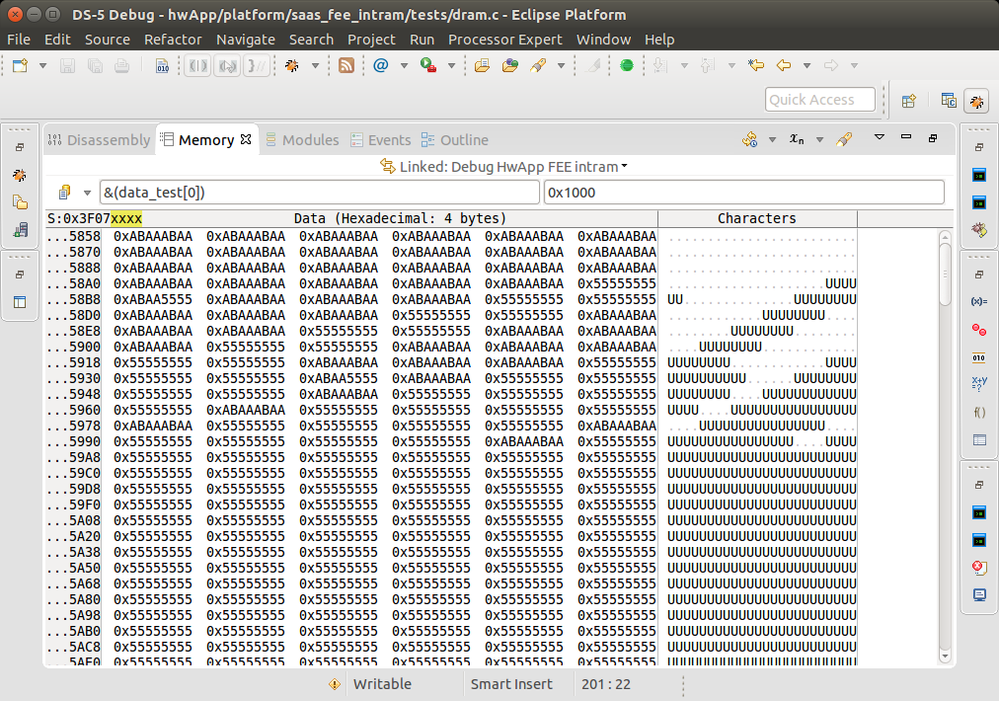Click the Open Task folder icon
The image size is (999, 701).
click(510, 65)
